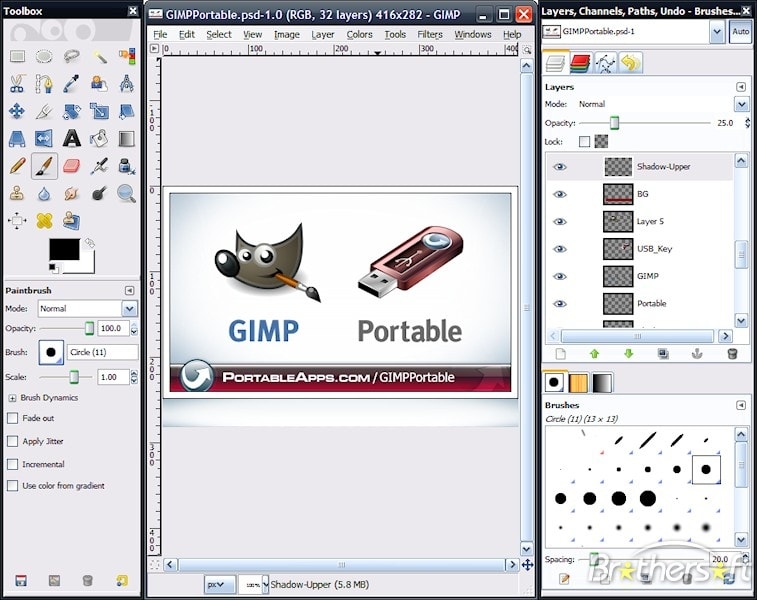Enable the Apply Jitter checkbox
Viewport: 757px width, 600px height.
point(13,441)
